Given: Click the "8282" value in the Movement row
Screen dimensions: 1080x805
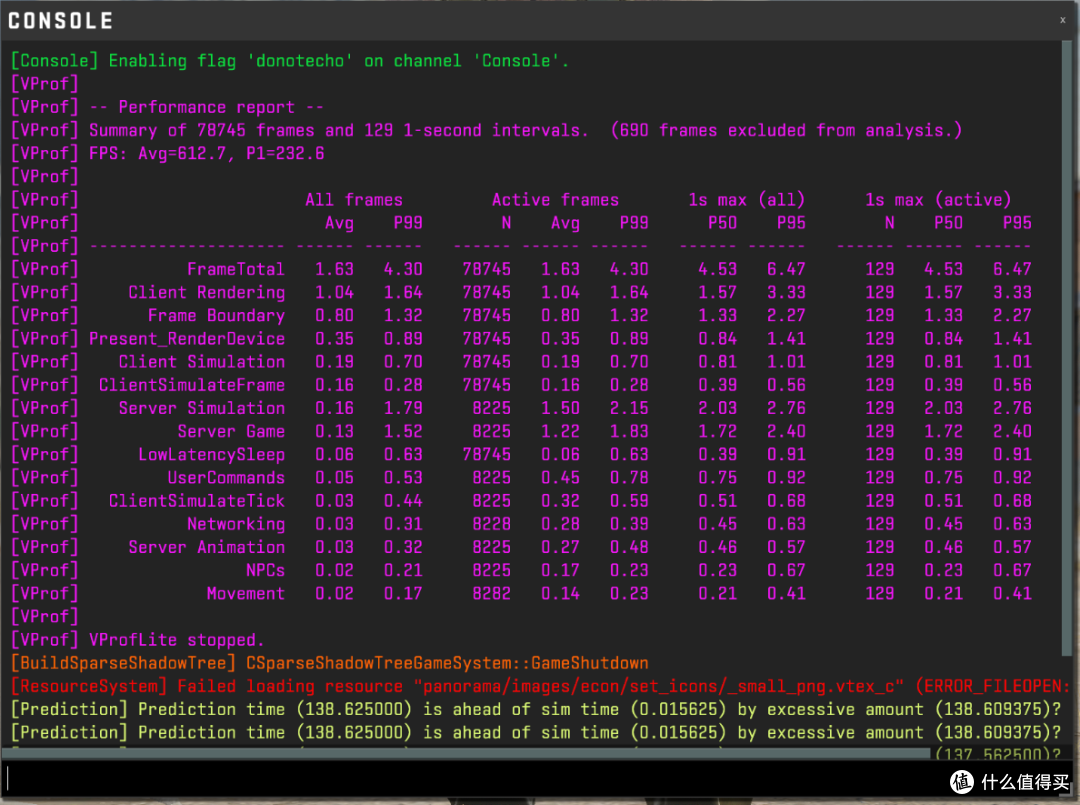Looking at the screenshot, I should [x=491, y=594].
